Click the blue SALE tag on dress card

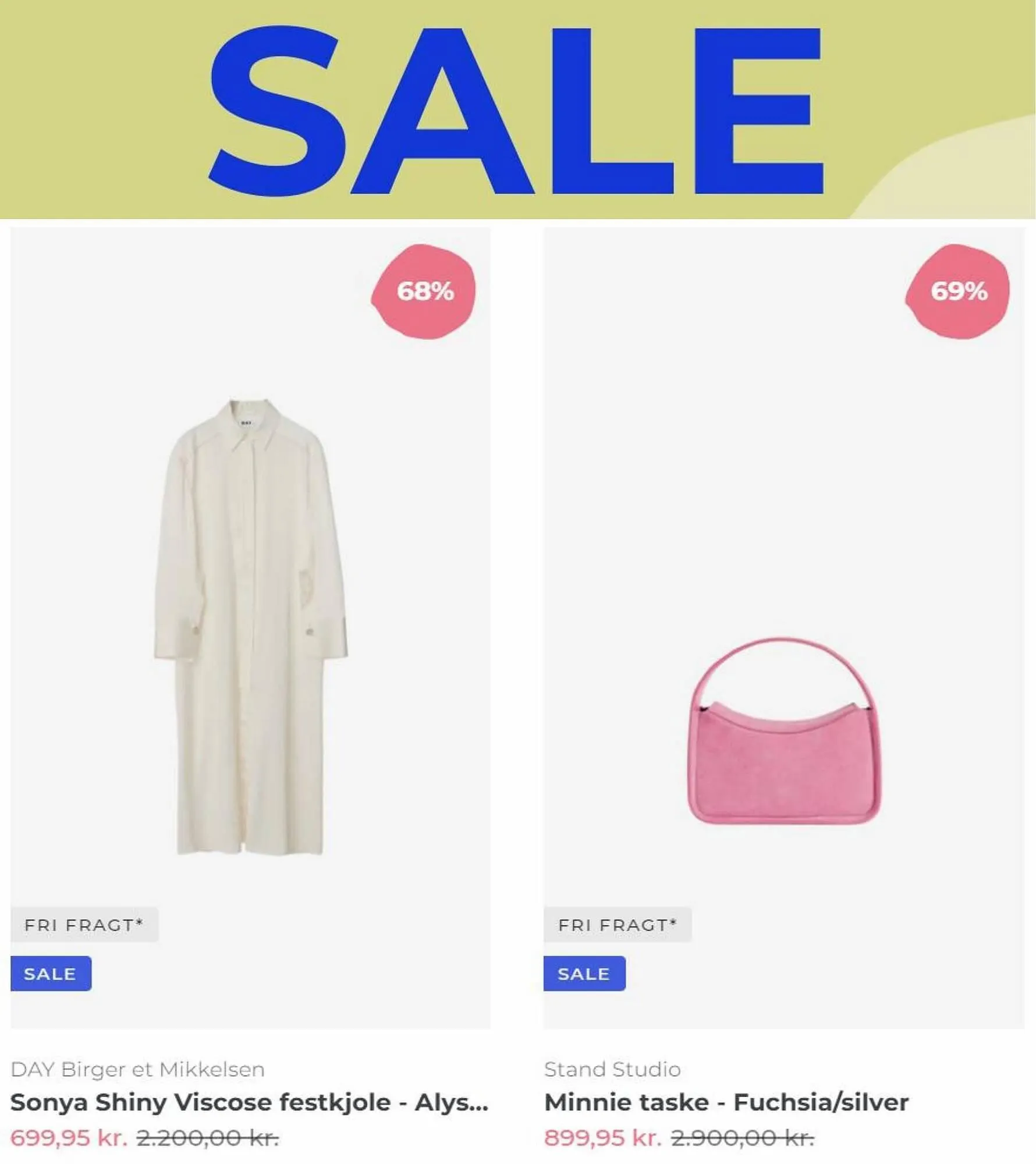[51, 974]
